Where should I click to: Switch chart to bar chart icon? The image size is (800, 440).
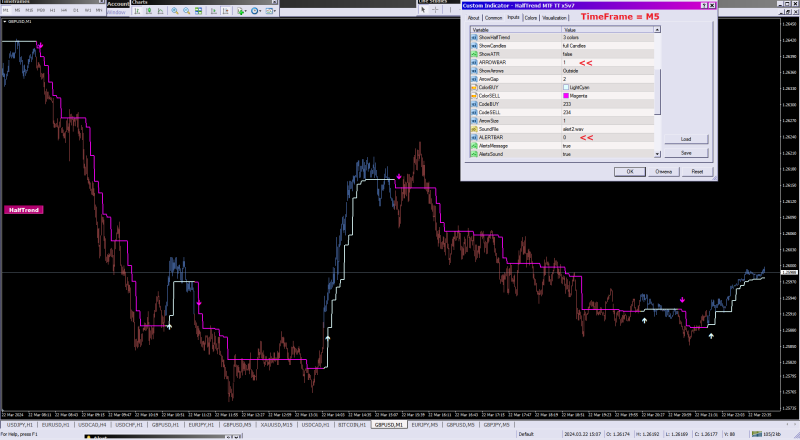pyautogui.click(x=137, y=11)
